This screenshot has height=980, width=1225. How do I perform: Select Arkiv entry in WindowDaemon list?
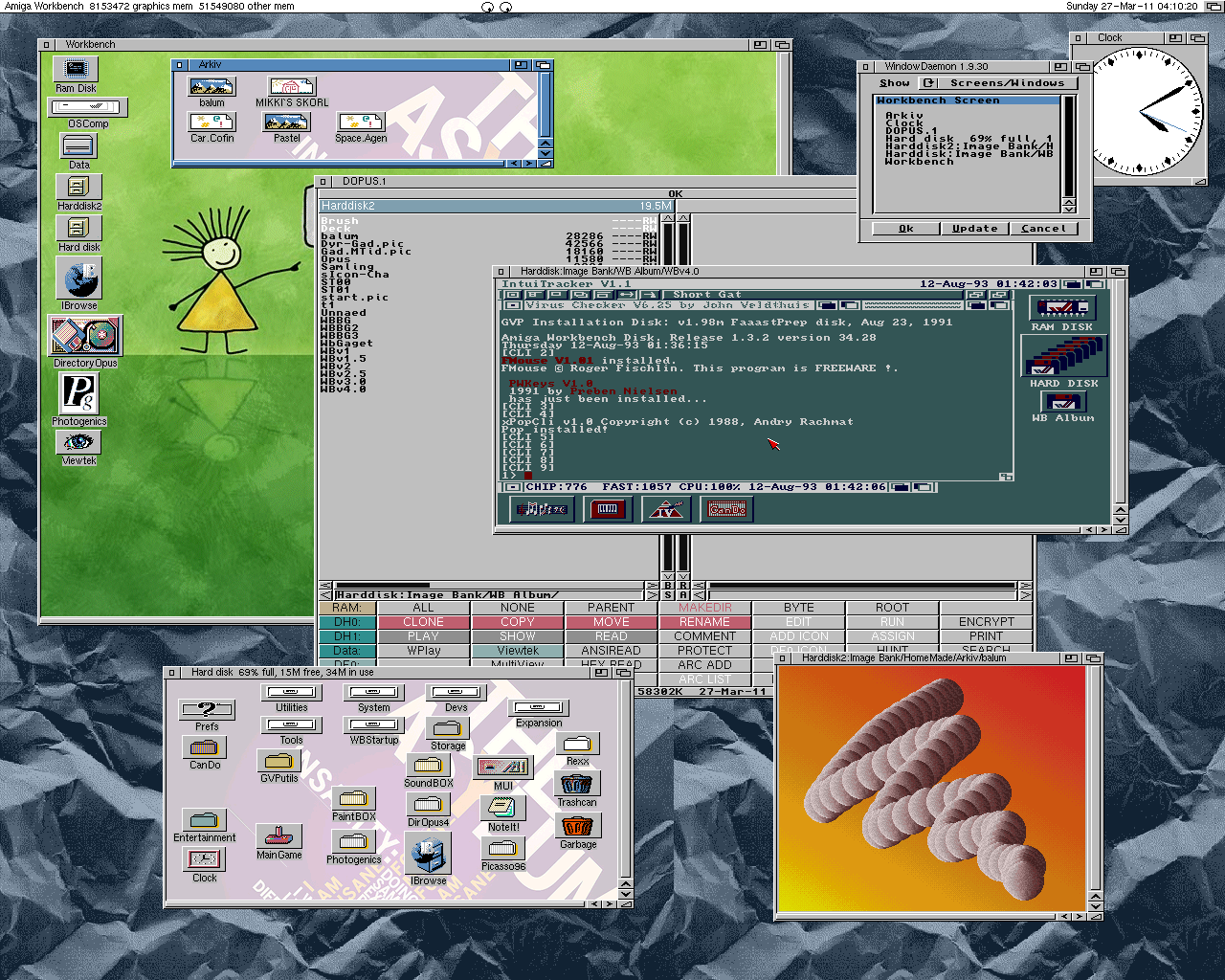click(x=903, y=116)
